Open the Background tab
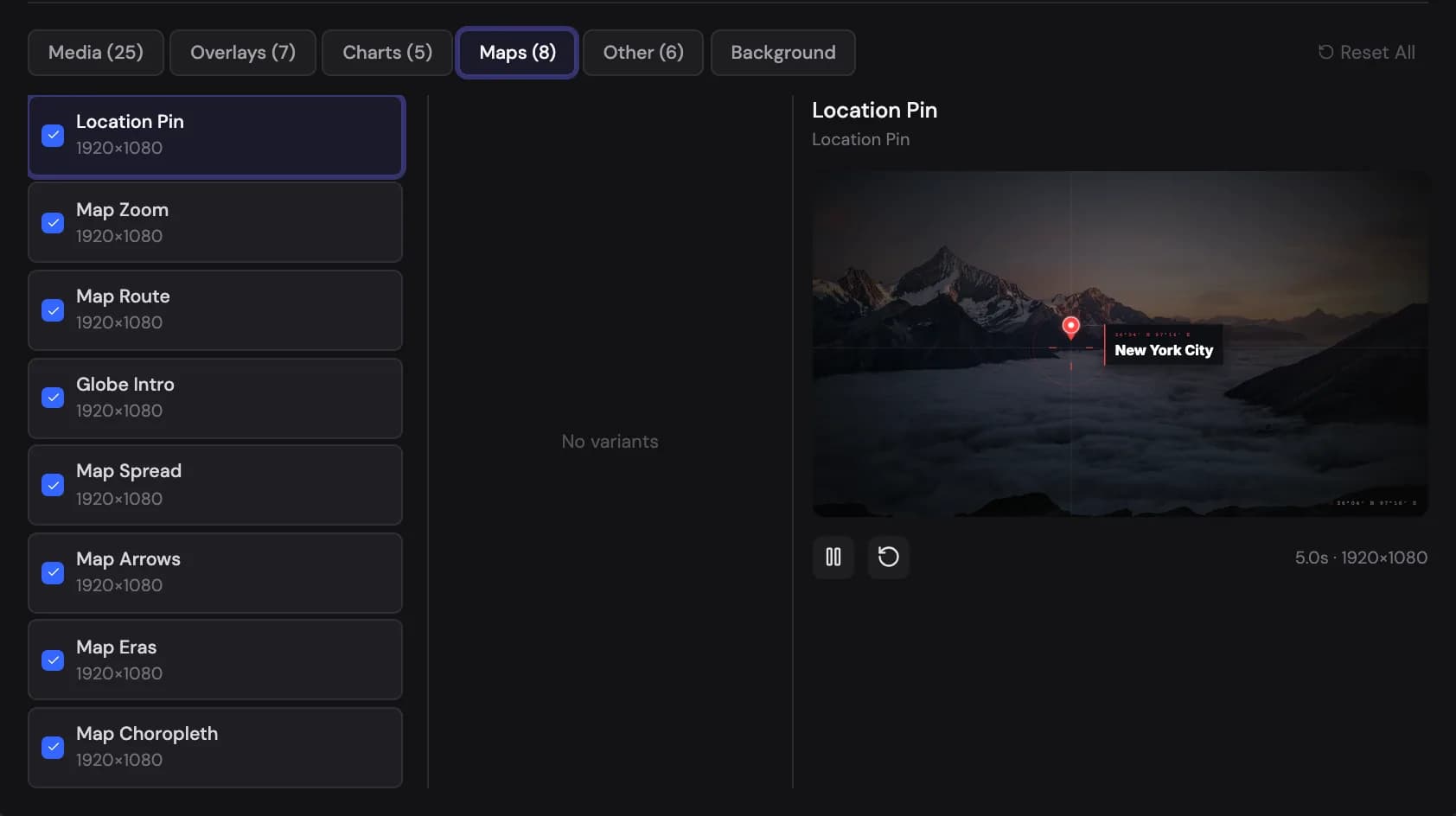The width and height of the screenshot is (1456, 816). click(783, 53)
